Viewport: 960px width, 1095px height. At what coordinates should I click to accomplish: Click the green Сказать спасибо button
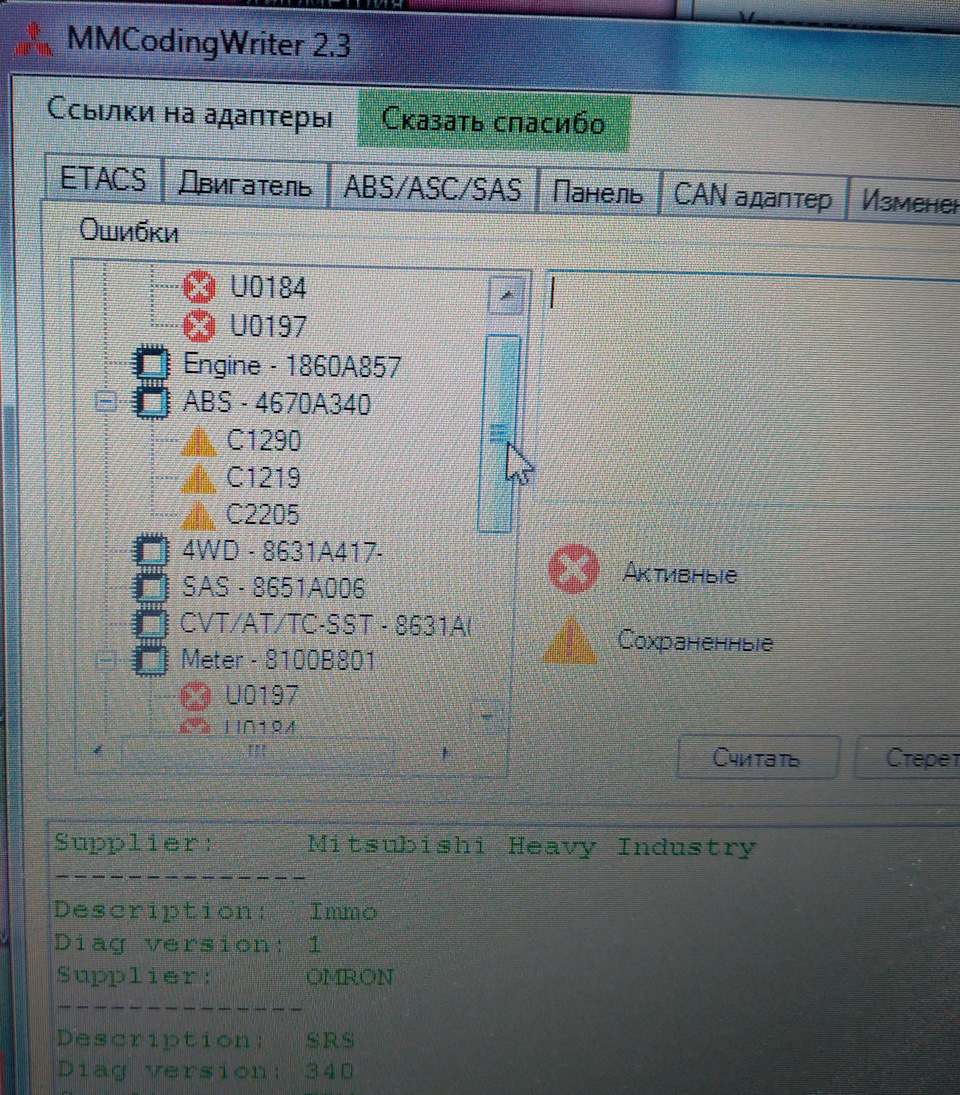[x=493, y=122]
